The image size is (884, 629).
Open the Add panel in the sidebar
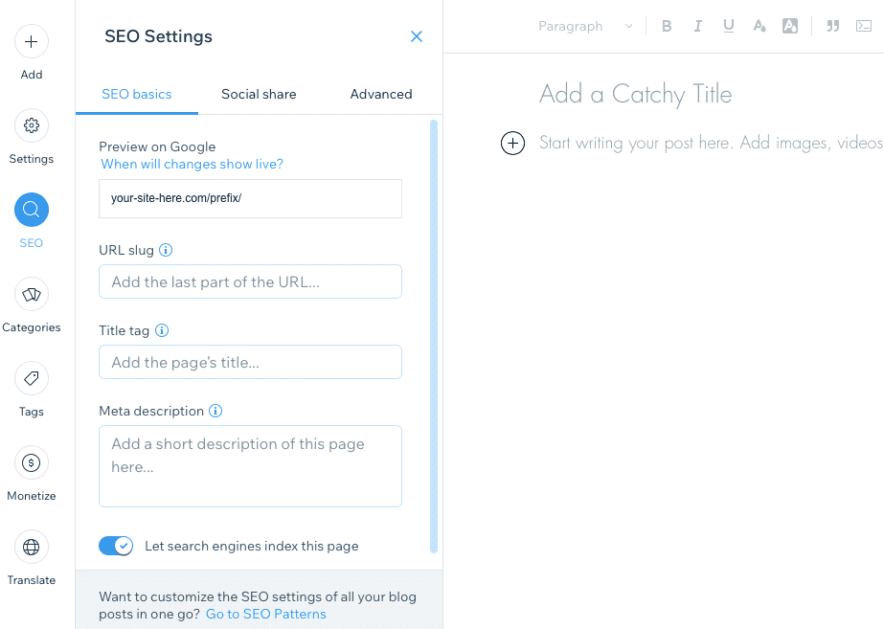tap(31, 42)
